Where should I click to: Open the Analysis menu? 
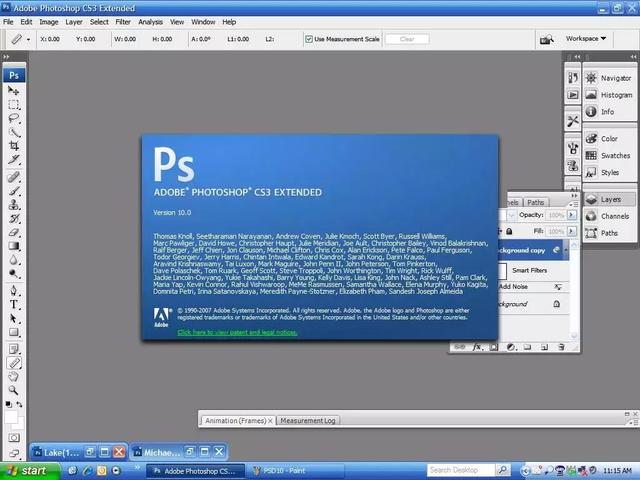click(150, 21)
